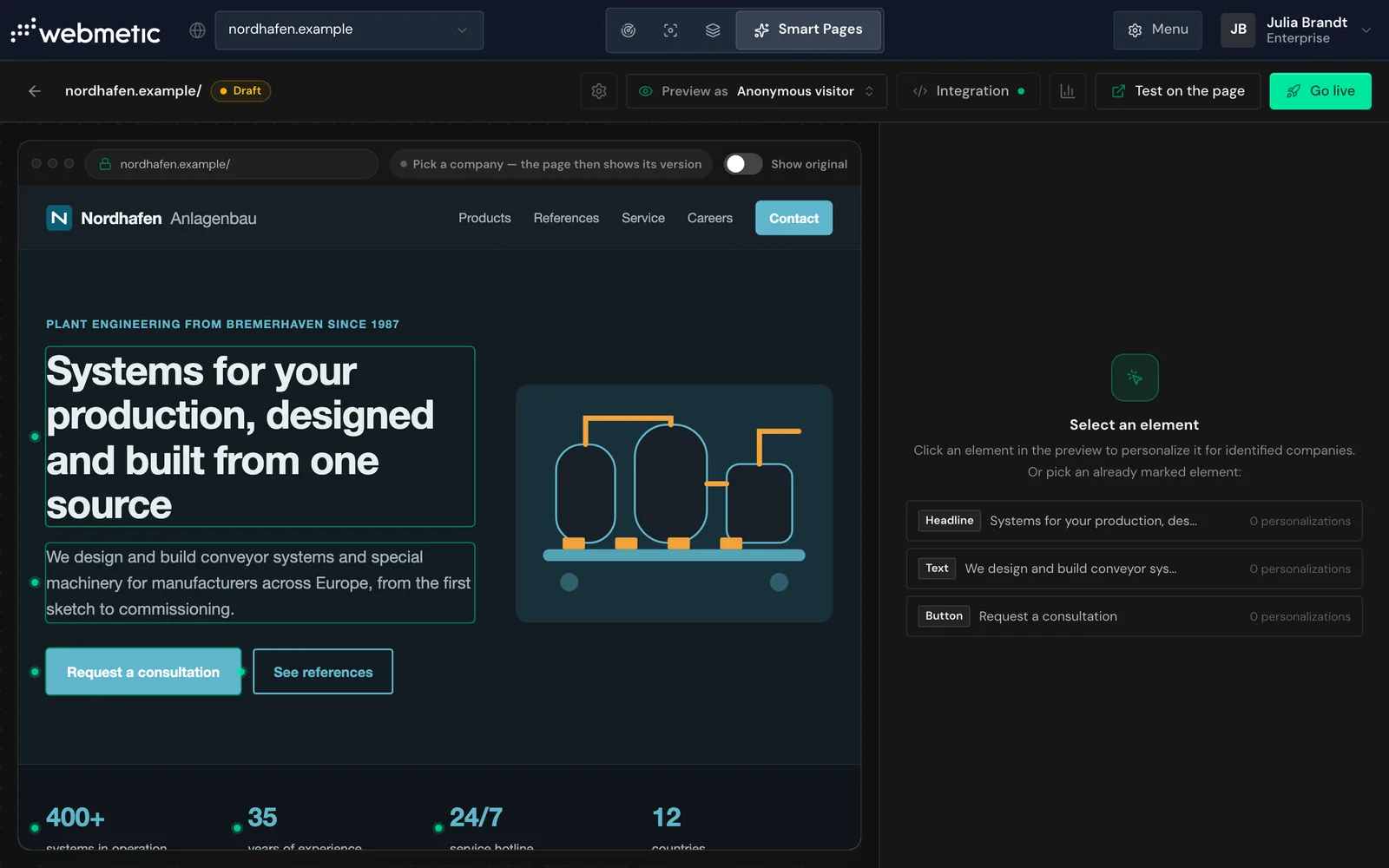This screenshot has height=868, width=1389.
Task: Click the Request a consultation preview button
Action: pos(143,672)
